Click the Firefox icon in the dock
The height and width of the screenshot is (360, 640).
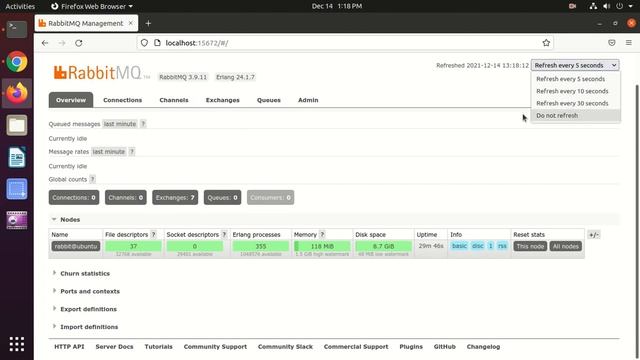pos(17,93)
